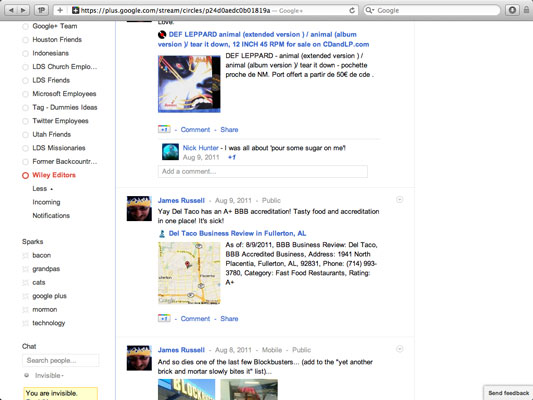533x400 pixels.
Task: Click the spark icon next to google plus
Action: coord(25,296)
